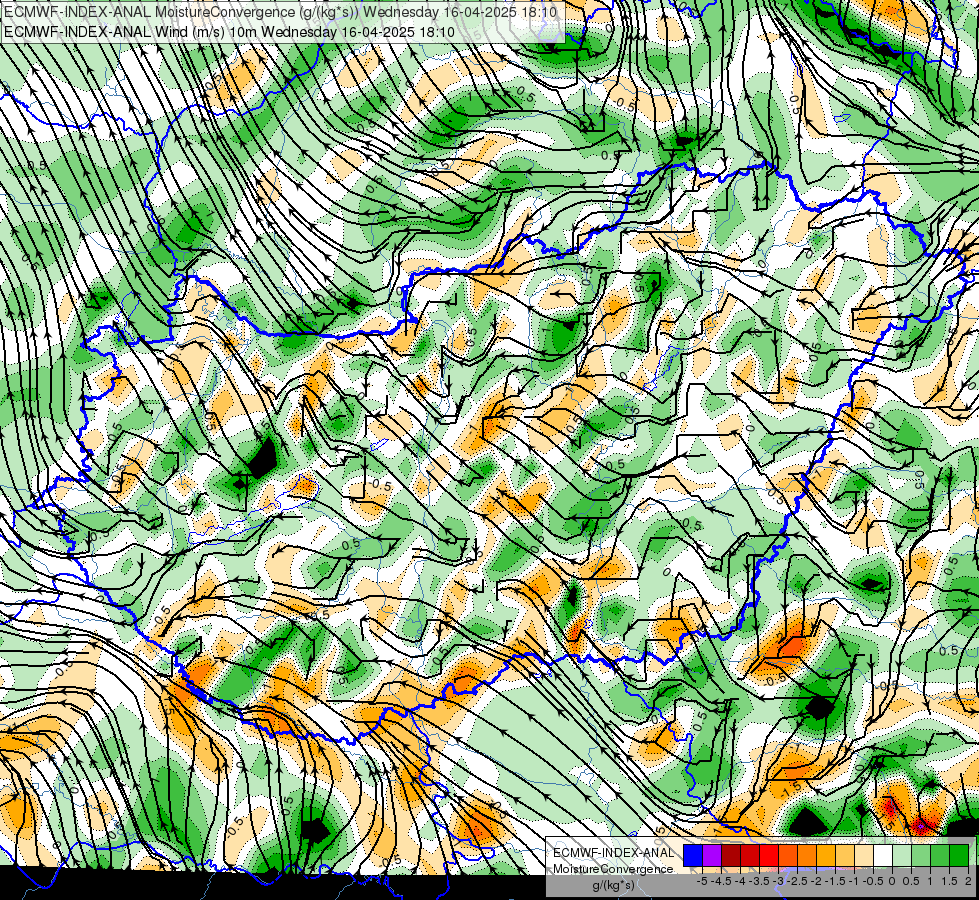Click the 0 tick label in legend
Screen dimensions: 979x900
(x=892, y=881)
